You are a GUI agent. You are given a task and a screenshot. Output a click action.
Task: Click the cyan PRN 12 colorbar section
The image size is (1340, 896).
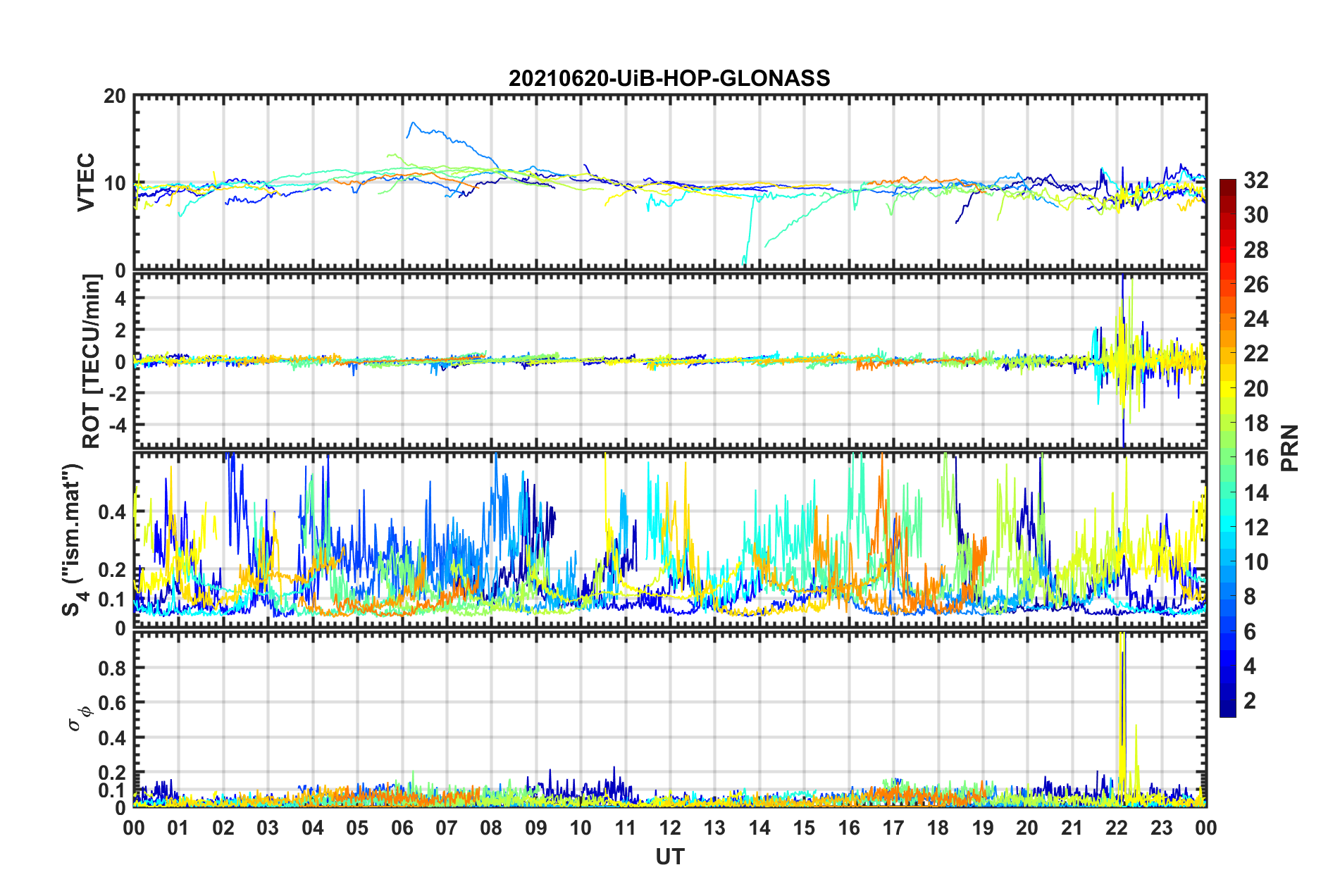pos(1228,527)
